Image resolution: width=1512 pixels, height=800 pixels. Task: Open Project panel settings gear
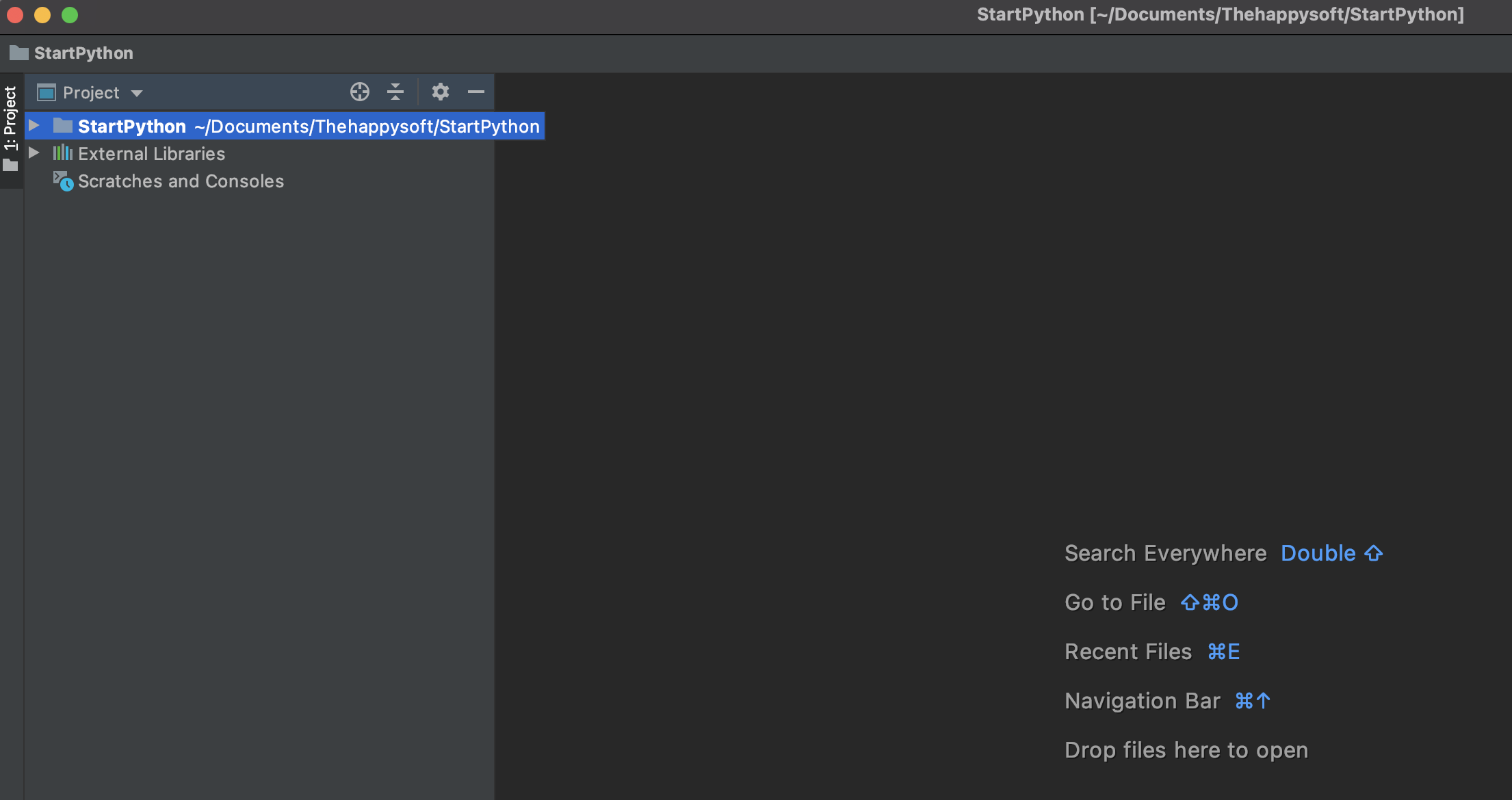(x=441, y=92)
